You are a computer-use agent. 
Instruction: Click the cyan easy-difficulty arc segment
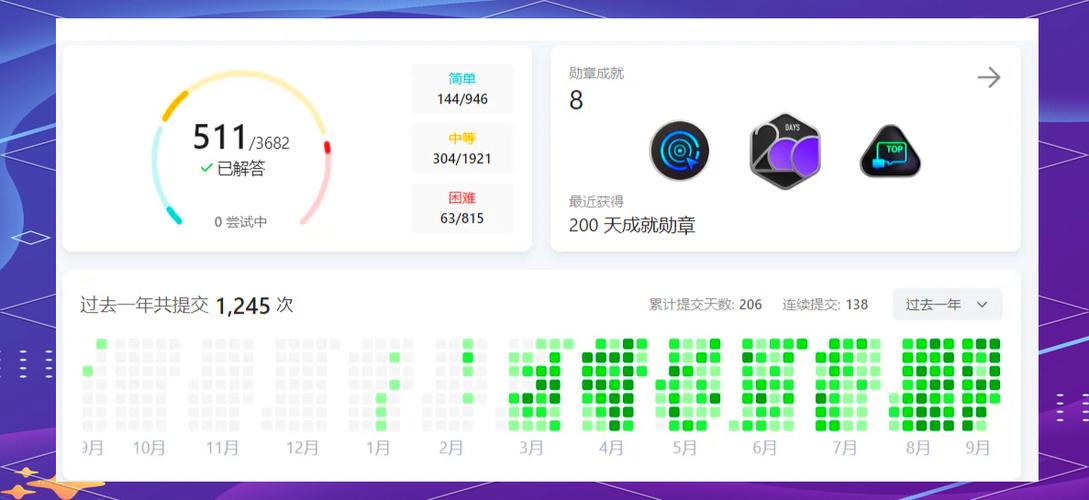(174, 215)
